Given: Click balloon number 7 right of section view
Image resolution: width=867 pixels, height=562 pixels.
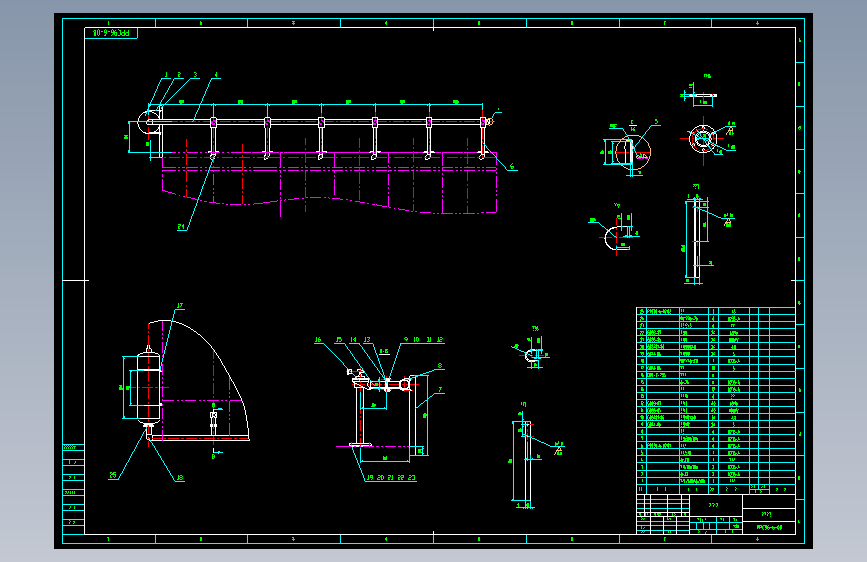Looking at the screenshot, I should tap(440, 390).
